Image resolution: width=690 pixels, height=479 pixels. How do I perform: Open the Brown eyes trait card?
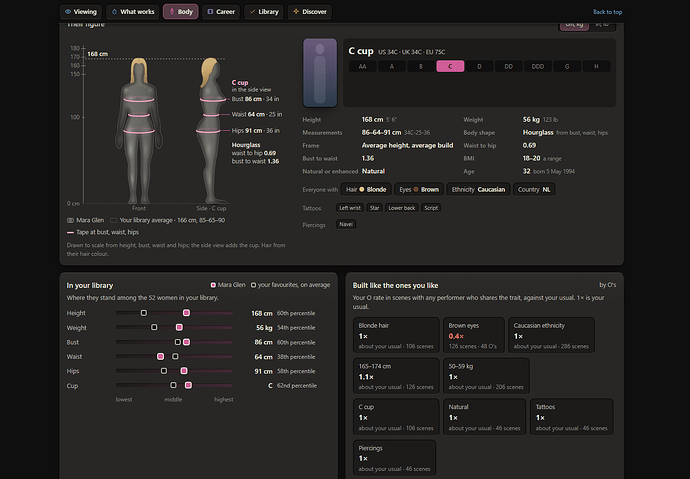[473, 335]
